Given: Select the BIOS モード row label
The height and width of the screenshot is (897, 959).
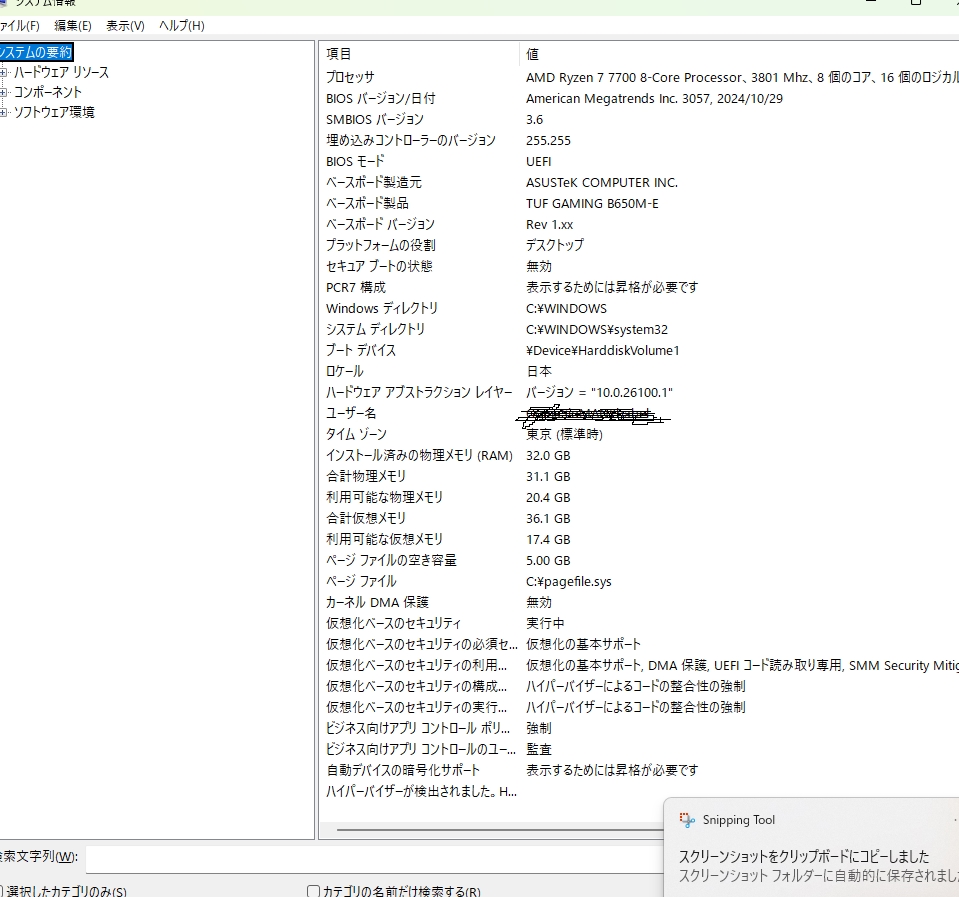Looking at the screenshot, I should click(355, 161).
